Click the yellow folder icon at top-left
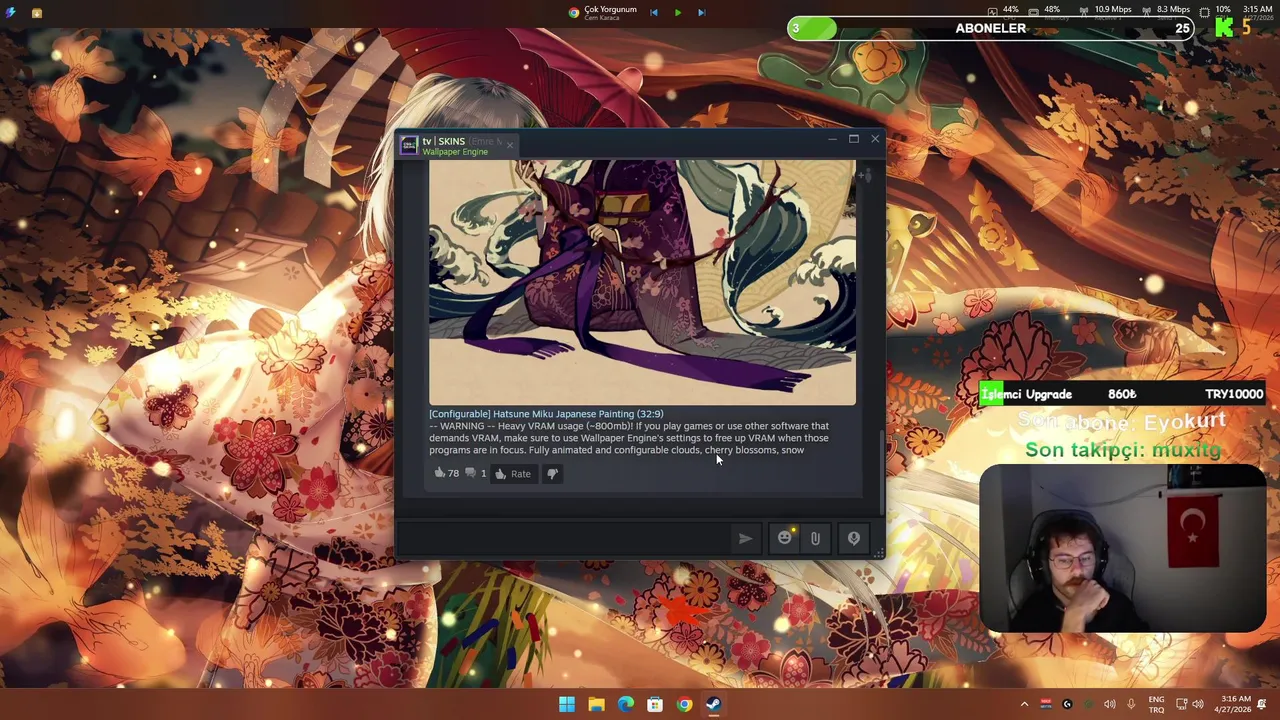This screenshot has height=720, width=1280. pyautogui.click(x=37, y=13)
